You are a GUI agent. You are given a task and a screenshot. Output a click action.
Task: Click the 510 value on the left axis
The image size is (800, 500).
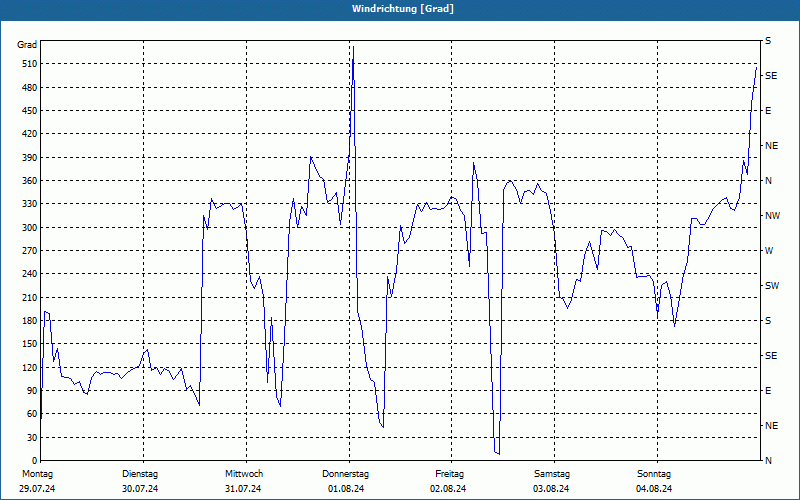(29, 64)
